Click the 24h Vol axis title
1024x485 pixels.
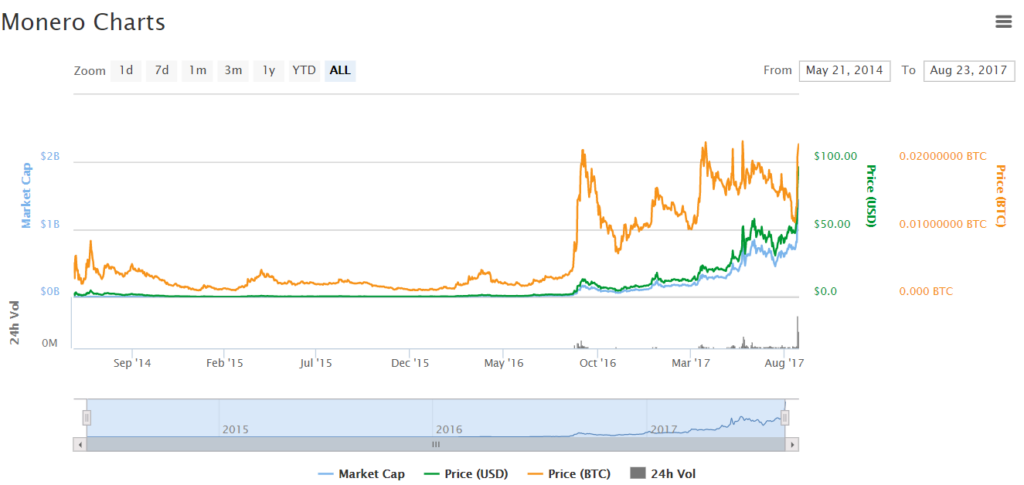(14, 322)
